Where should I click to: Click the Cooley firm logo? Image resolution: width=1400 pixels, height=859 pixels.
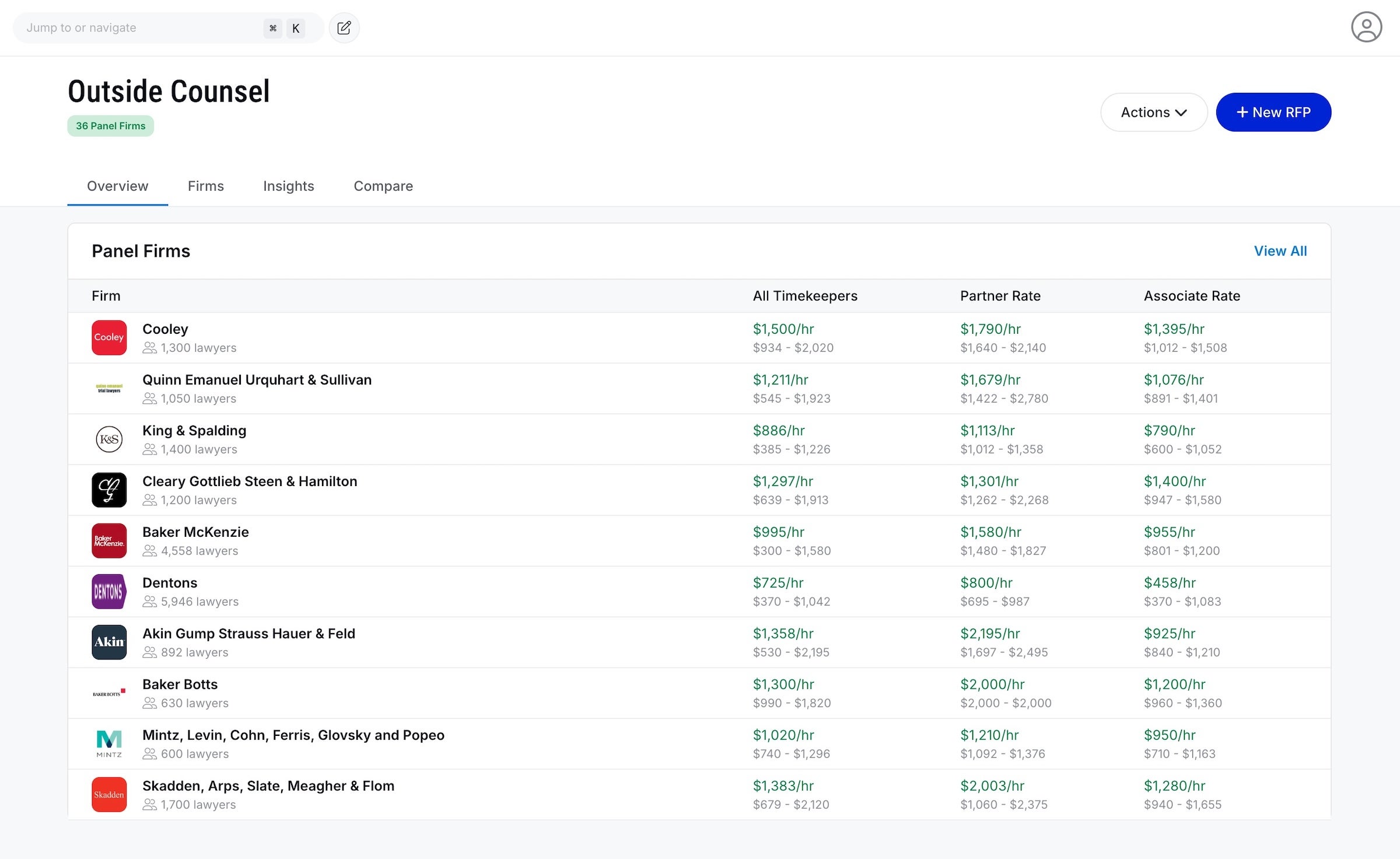108,337
